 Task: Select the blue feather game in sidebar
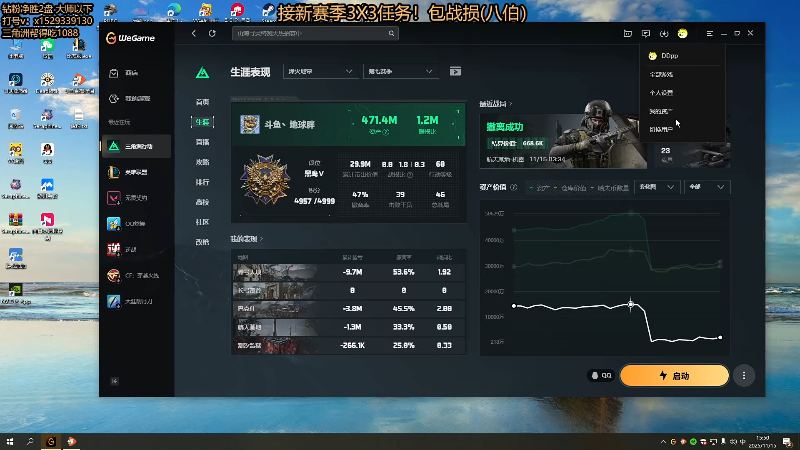136,302
